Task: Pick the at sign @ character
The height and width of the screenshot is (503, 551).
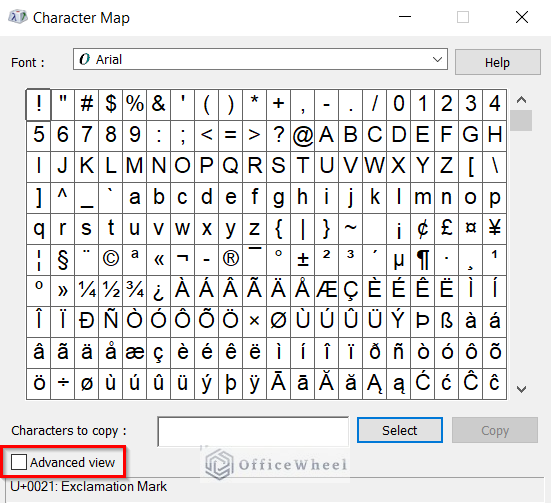Action: tap(303, 136)
